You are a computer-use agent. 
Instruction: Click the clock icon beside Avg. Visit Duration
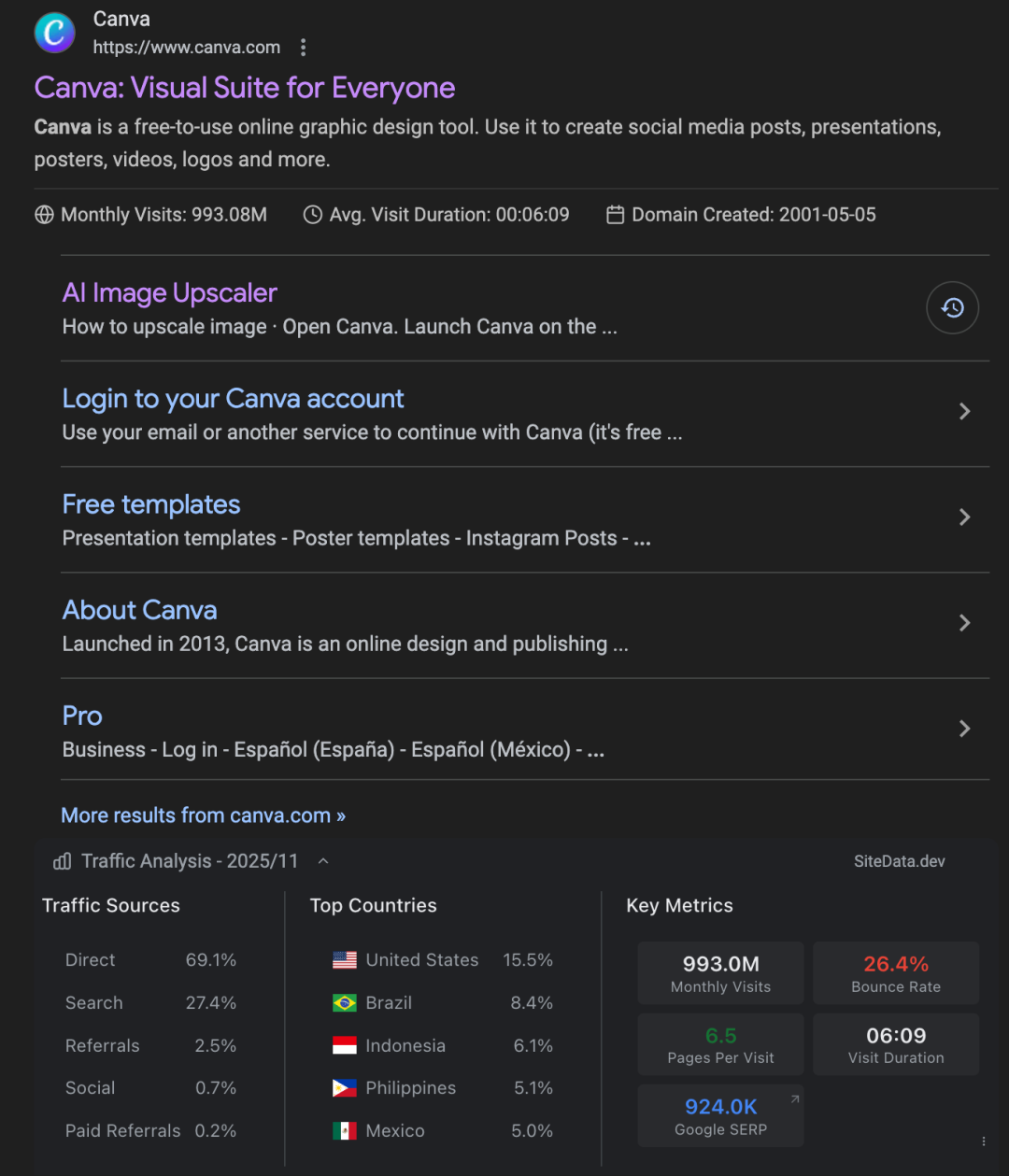(313, 215)
